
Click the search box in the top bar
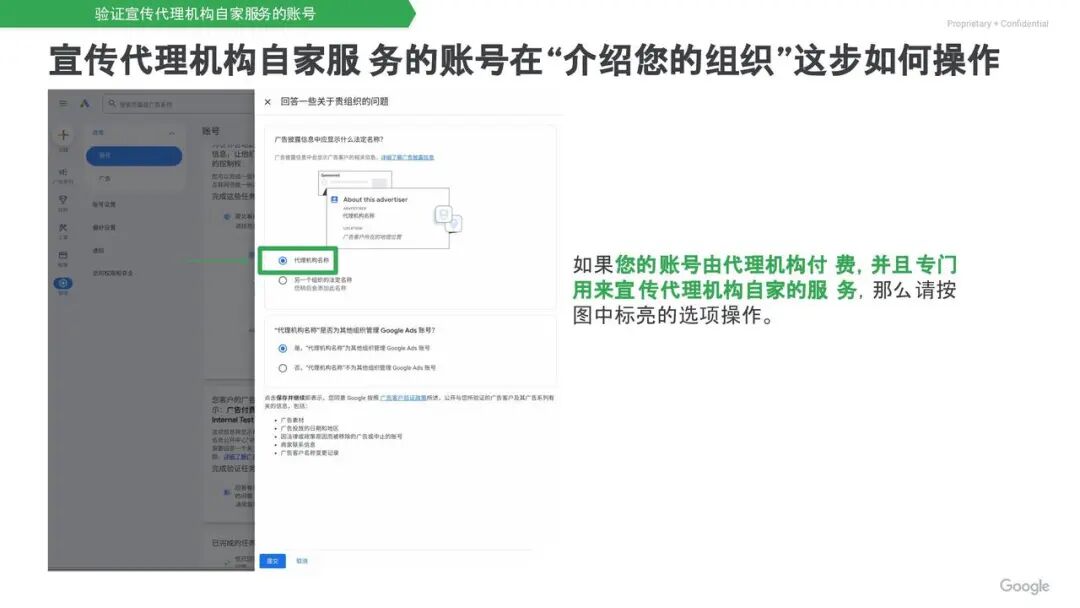(x=178, y=104)
